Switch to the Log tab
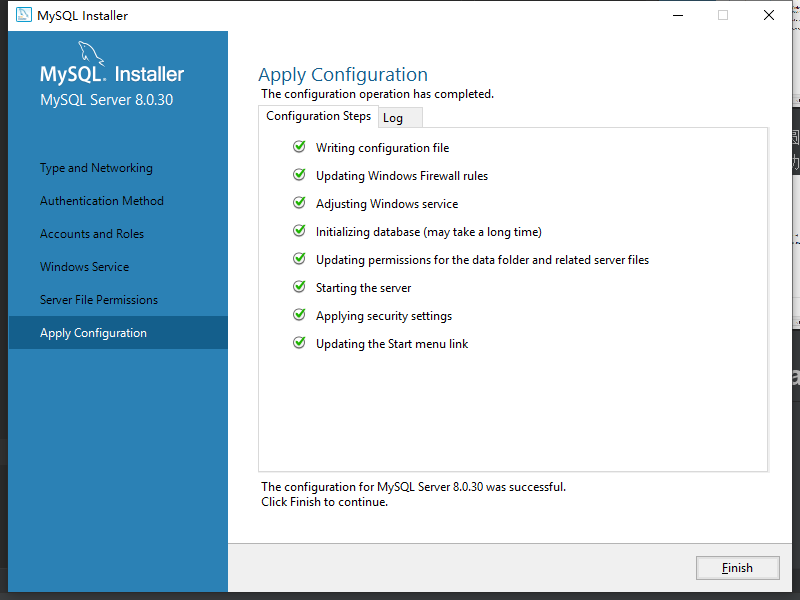The height and width of the screenshot is (600, 800). pos(400,118)
